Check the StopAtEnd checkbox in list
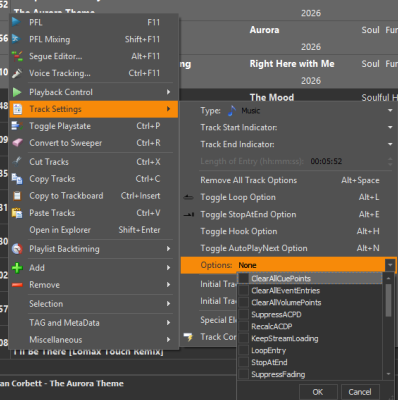The width and height of the screenshot is (398, 400). click(244, 362)
